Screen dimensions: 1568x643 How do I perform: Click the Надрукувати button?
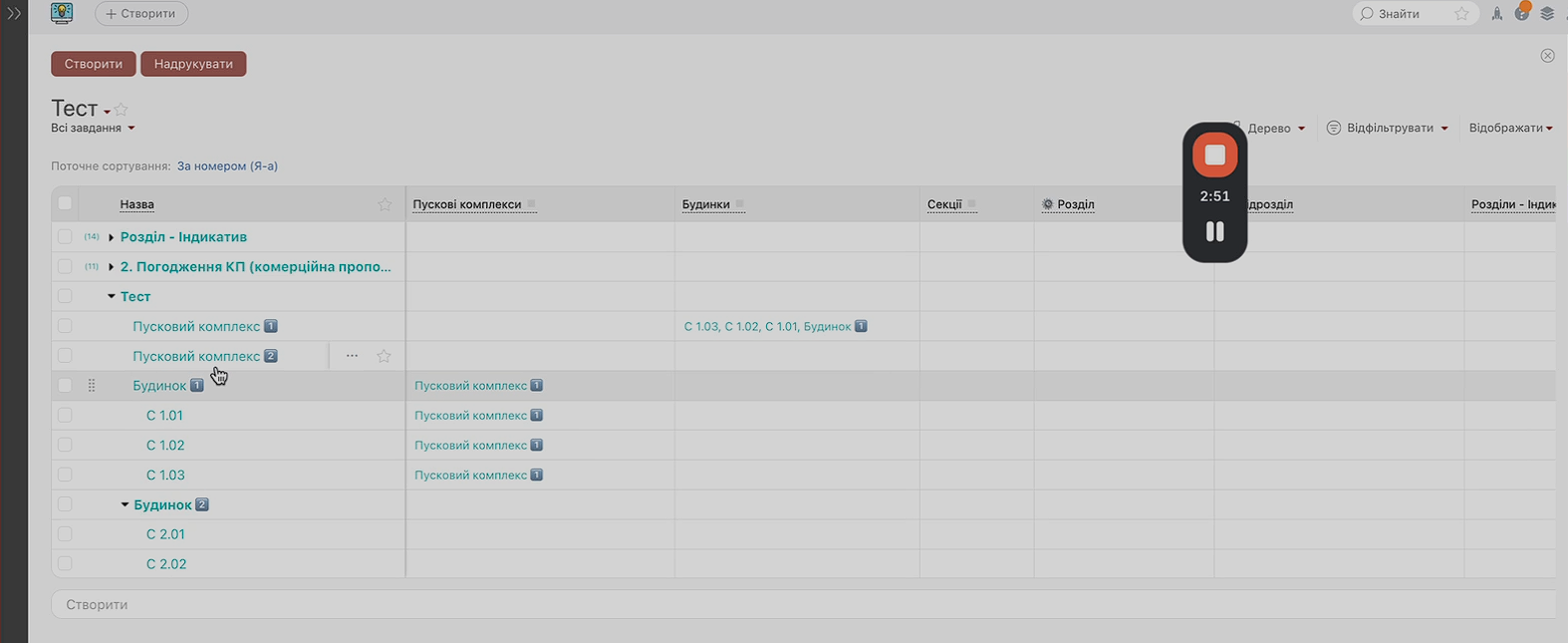coord(193,64)
